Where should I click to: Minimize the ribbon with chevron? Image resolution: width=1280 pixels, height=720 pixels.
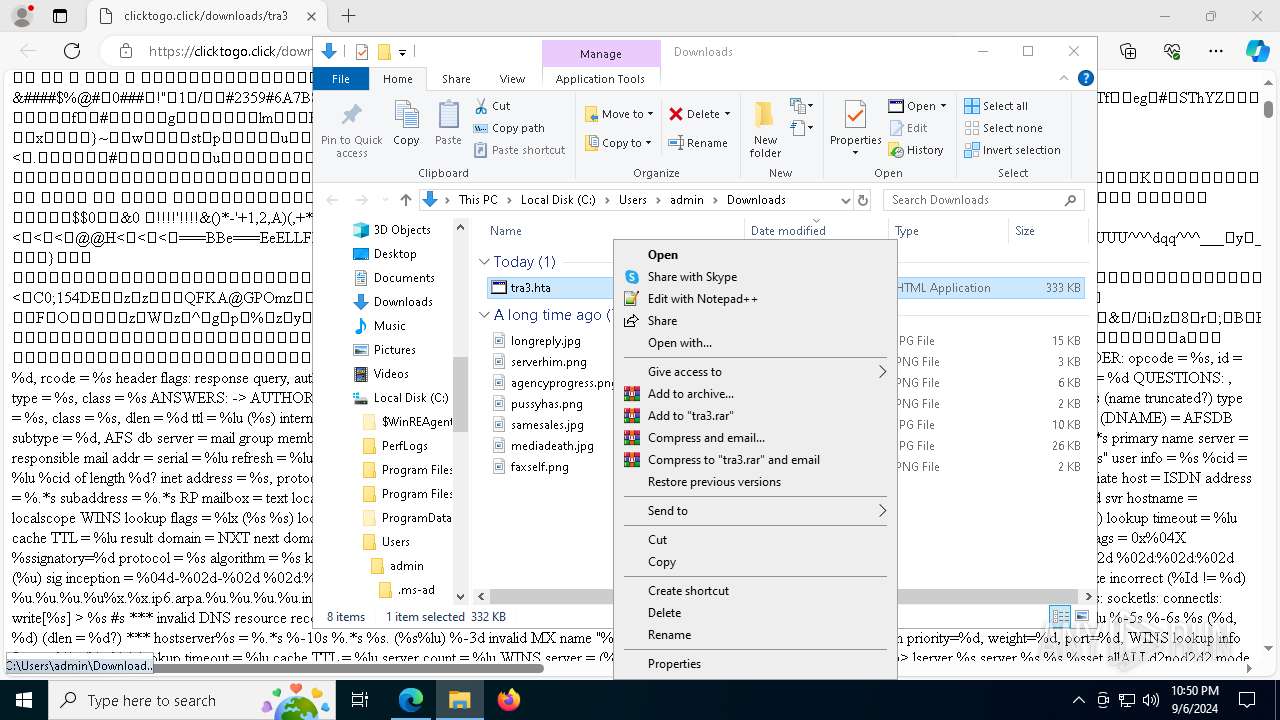(1064, 78)
